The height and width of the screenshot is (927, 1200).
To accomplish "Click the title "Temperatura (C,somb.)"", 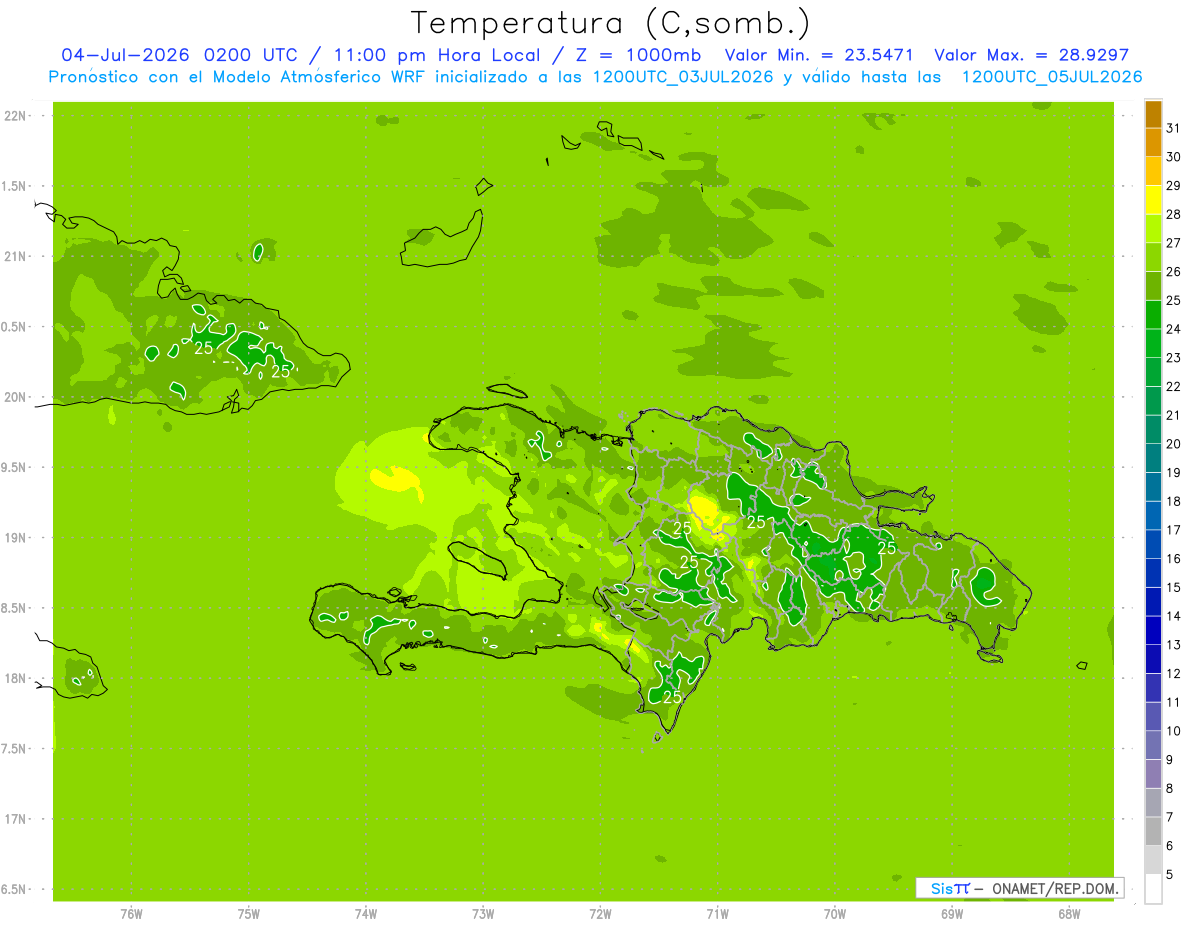I will (x=611, y=23).
